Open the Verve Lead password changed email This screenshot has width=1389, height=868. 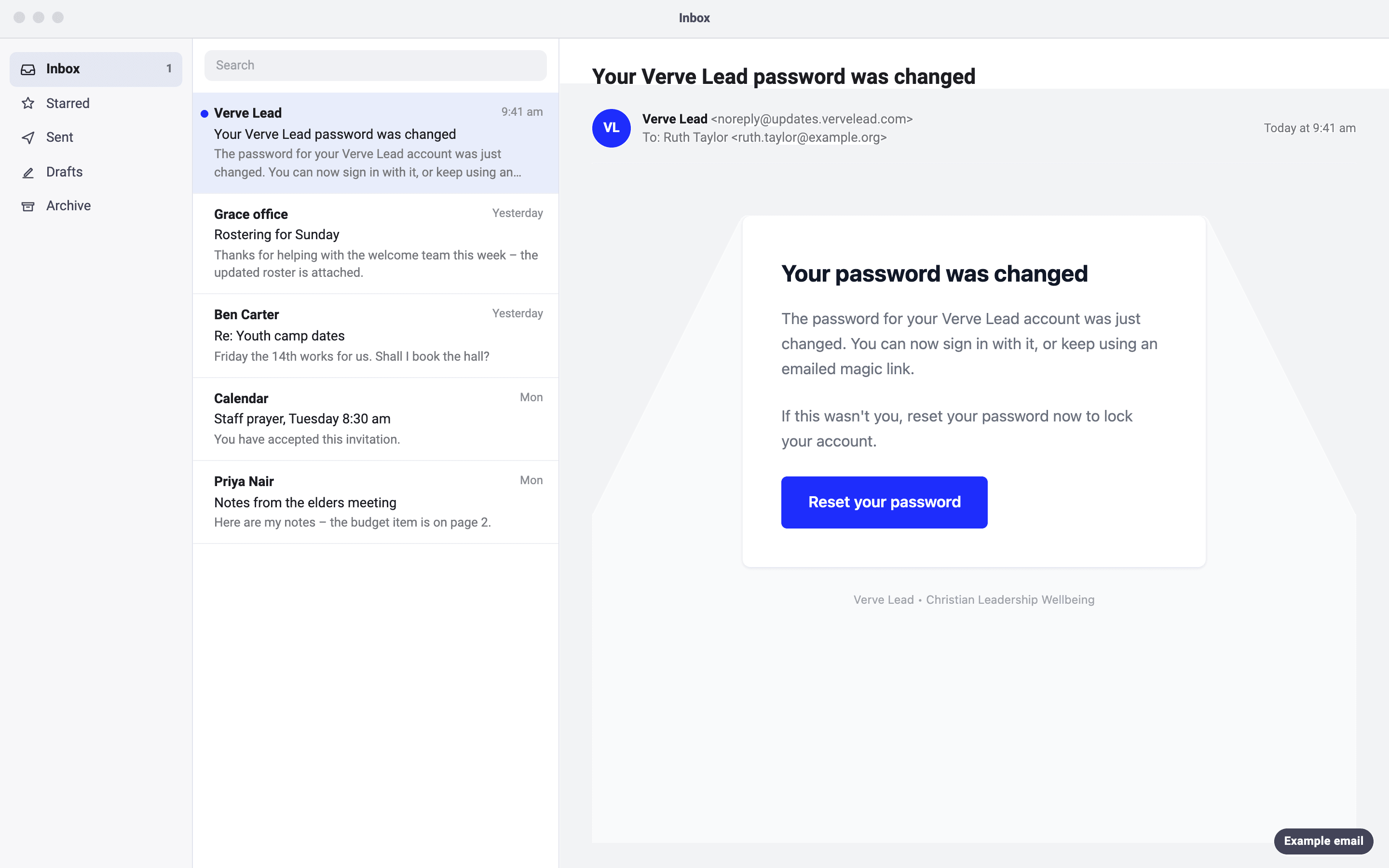pos(375,143)
